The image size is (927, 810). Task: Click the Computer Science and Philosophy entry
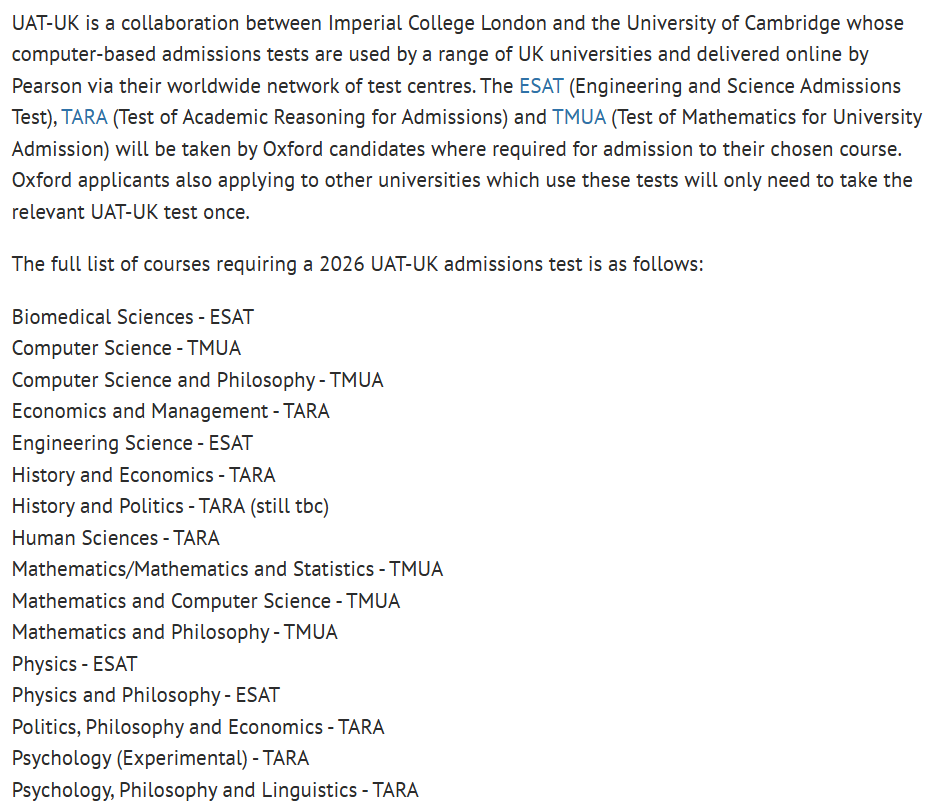tap(197, 380)
